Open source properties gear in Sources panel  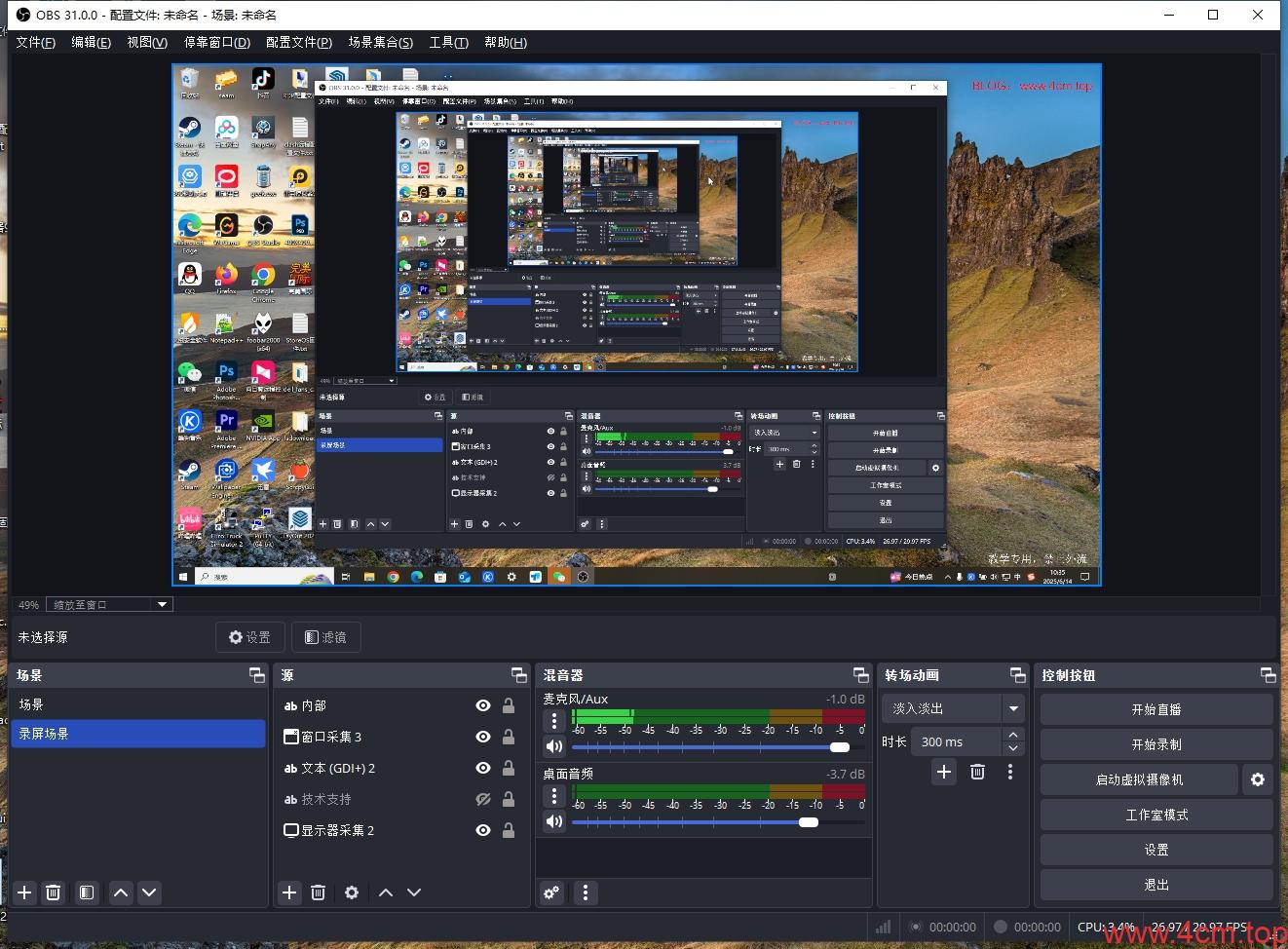click(x=352, y=892)
